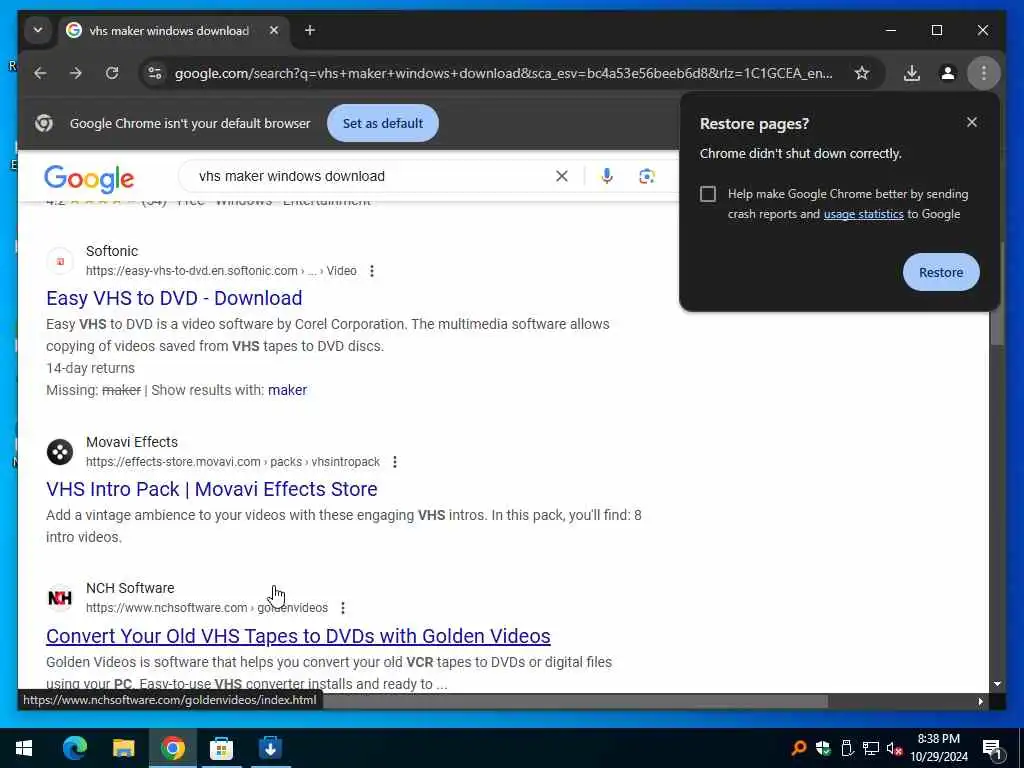This screenshot has height=768, width=1024.
Task: Open Windows Security tray icon
Action: tap(823, 748)
